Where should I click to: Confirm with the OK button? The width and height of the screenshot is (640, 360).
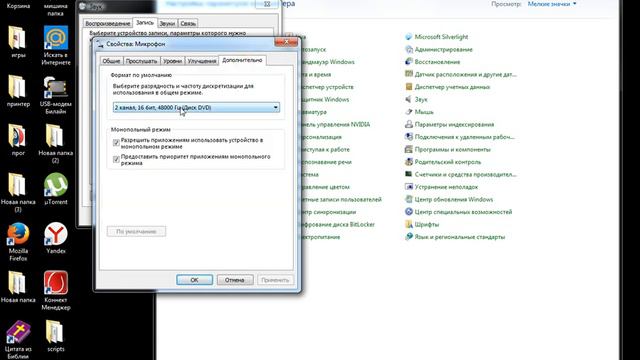pyautogui.click(x=194, y=280)
